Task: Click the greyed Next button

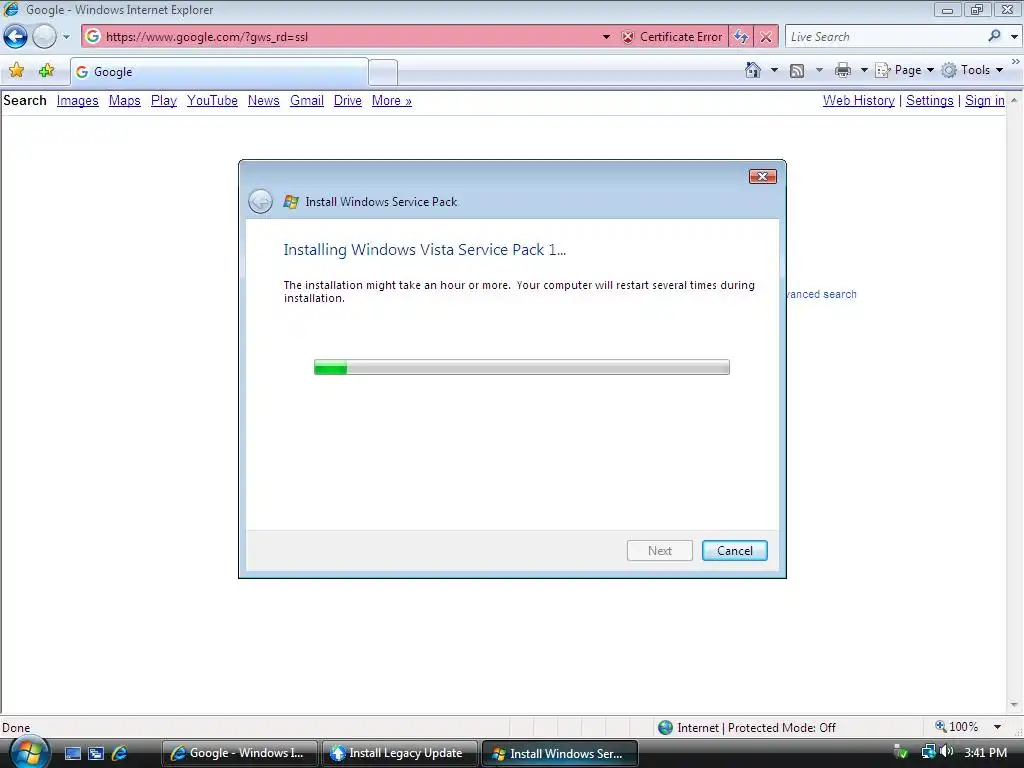Action: click(x=660, y=551)
